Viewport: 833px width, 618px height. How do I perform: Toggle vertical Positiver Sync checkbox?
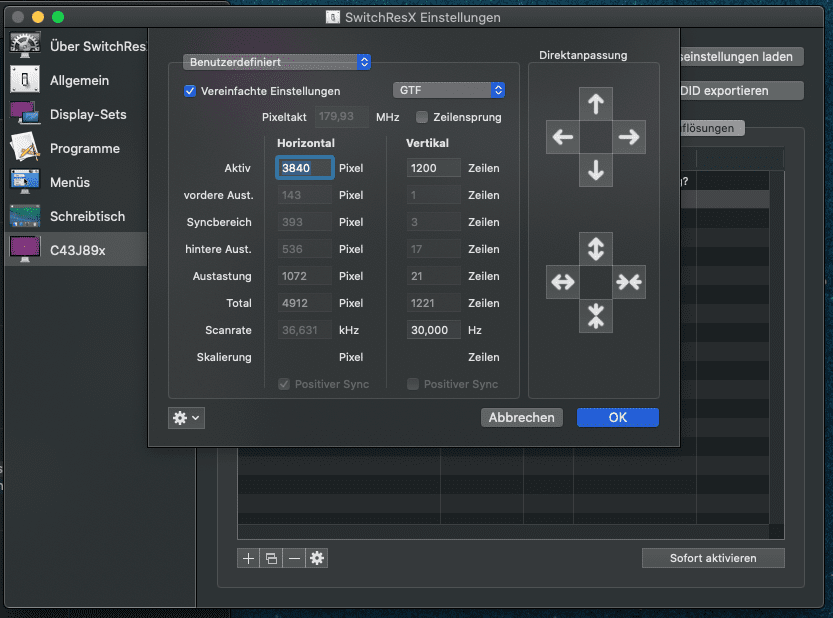pyautogui.click(x=413, y=384)
